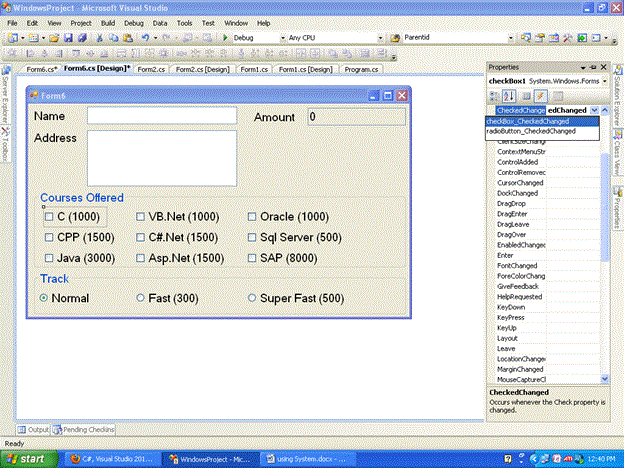Screen dimensions: 624x468
Task: Open the Build menu
Action: point(108,23)
